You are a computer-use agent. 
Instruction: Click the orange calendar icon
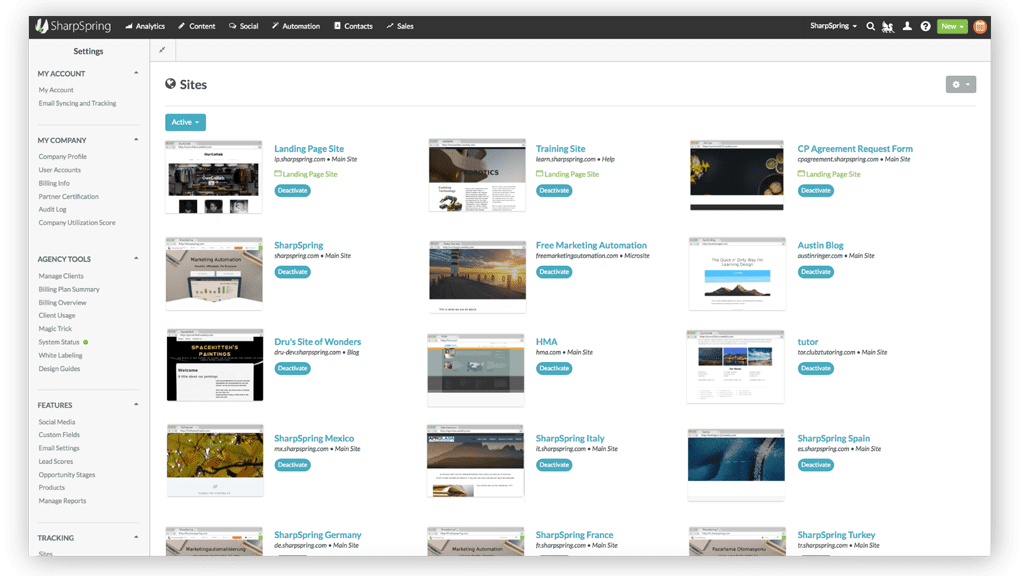click(x=980, y=26)
